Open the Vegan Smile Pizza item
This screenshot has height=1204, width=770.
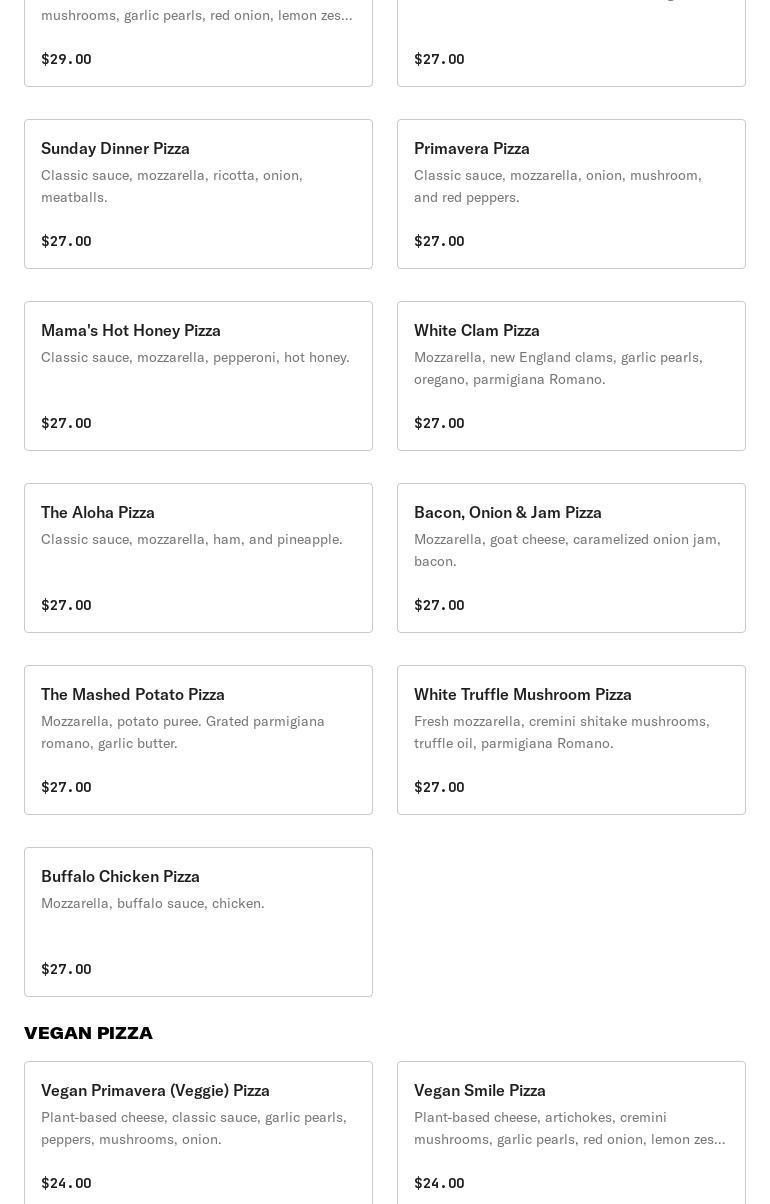[x=571, y=1133]
